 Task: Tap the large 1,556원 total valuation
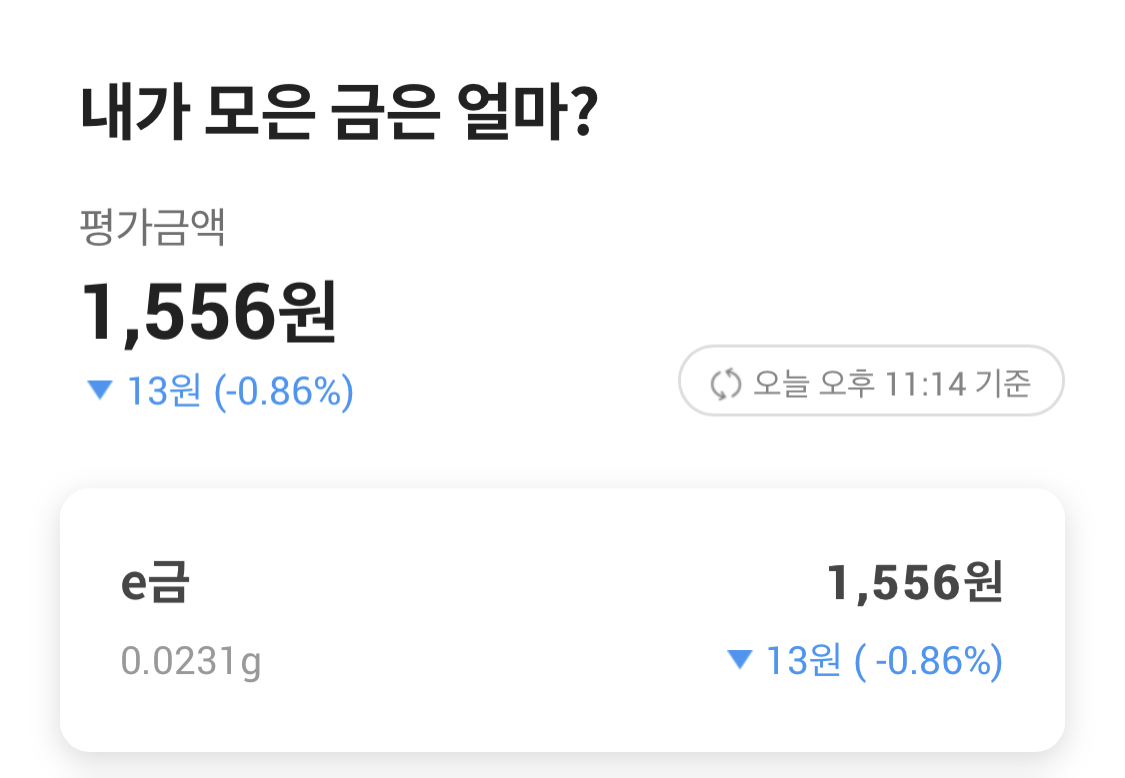coord(209,312)
